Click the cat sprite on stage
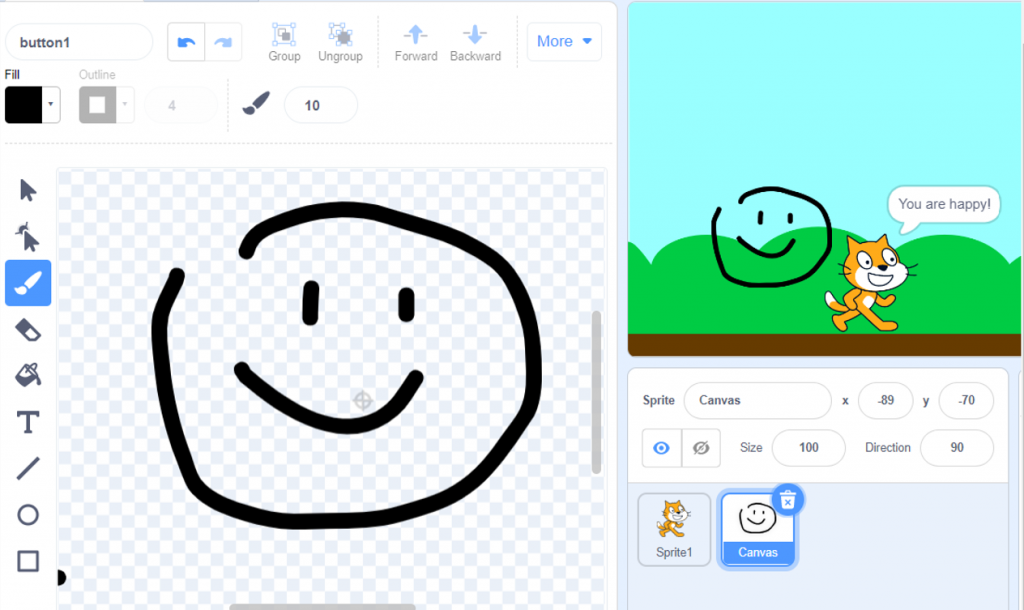 [871, 284]
